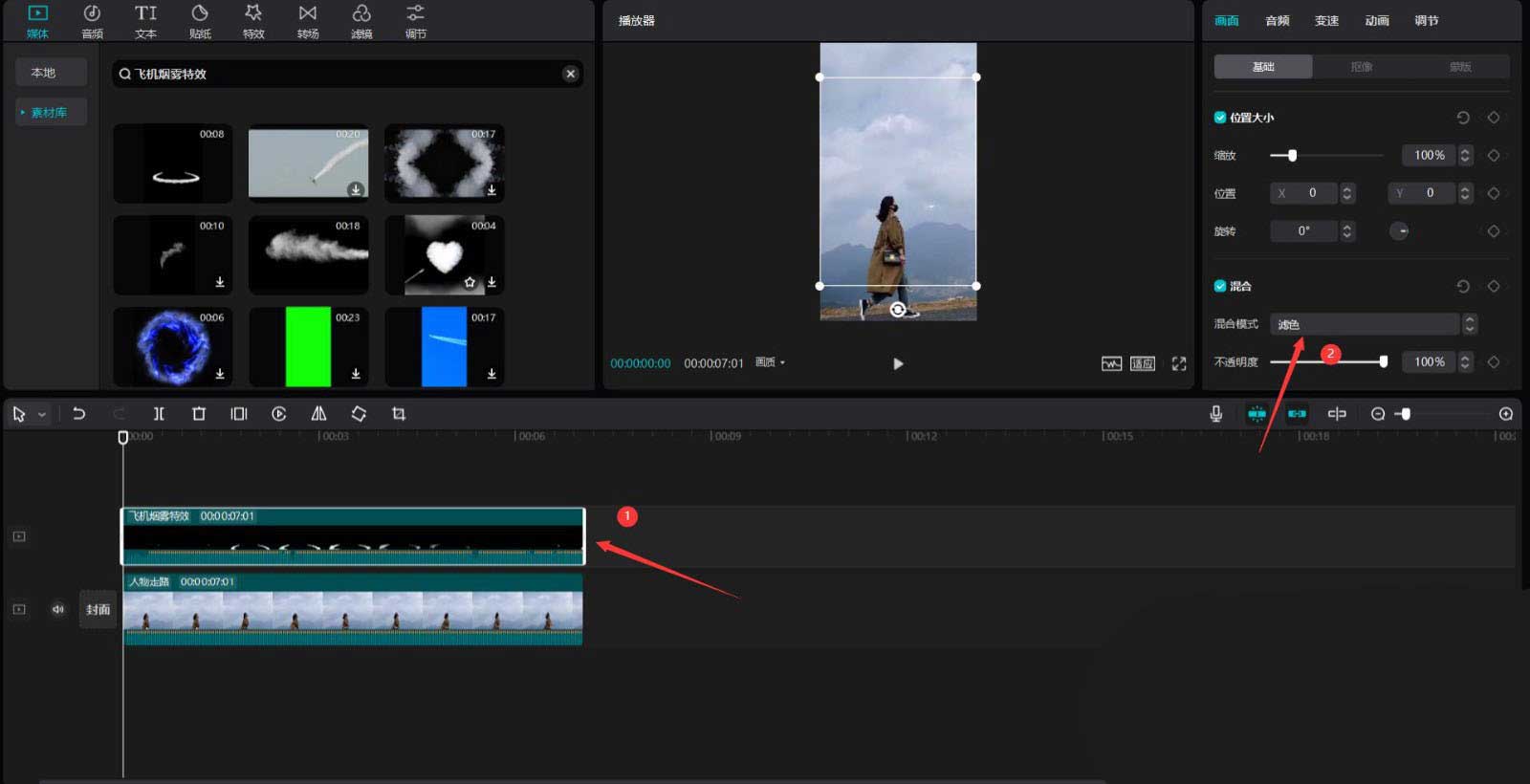Expand the selection tool mode dropdown arrow

coord(42,415)
